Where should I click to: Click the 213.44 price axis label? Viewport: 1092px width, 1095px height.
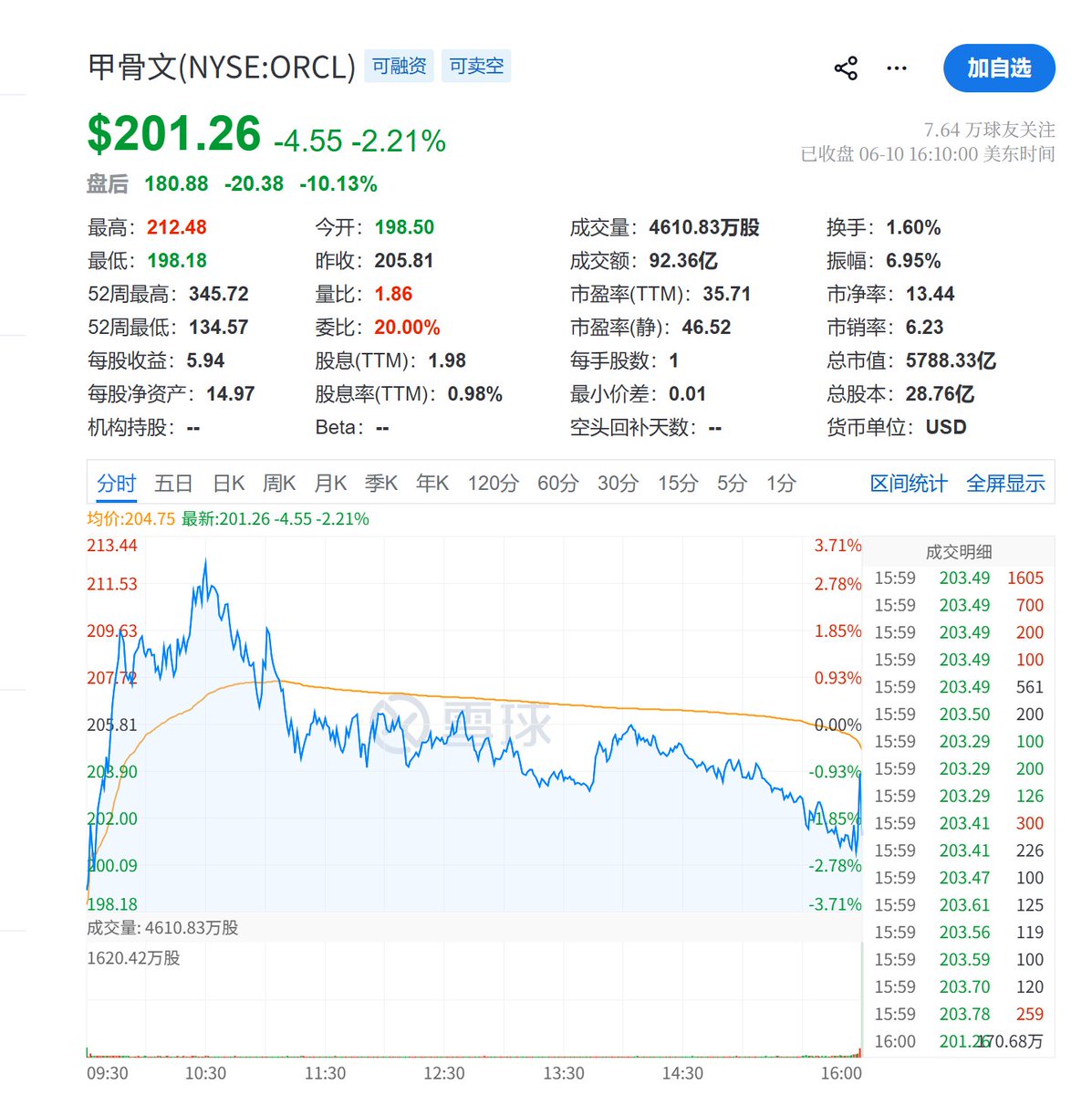point(112,545)
